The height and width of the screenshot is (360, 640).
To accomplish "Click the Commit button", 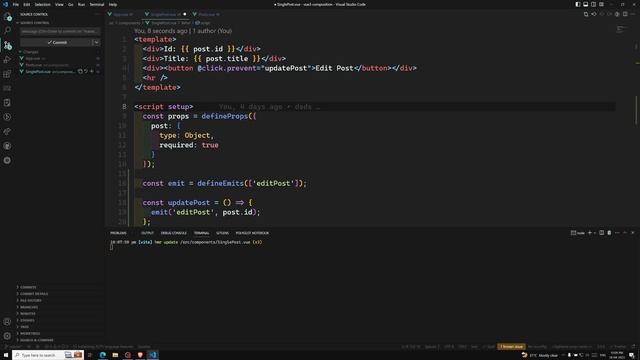I will coord(56,42).
